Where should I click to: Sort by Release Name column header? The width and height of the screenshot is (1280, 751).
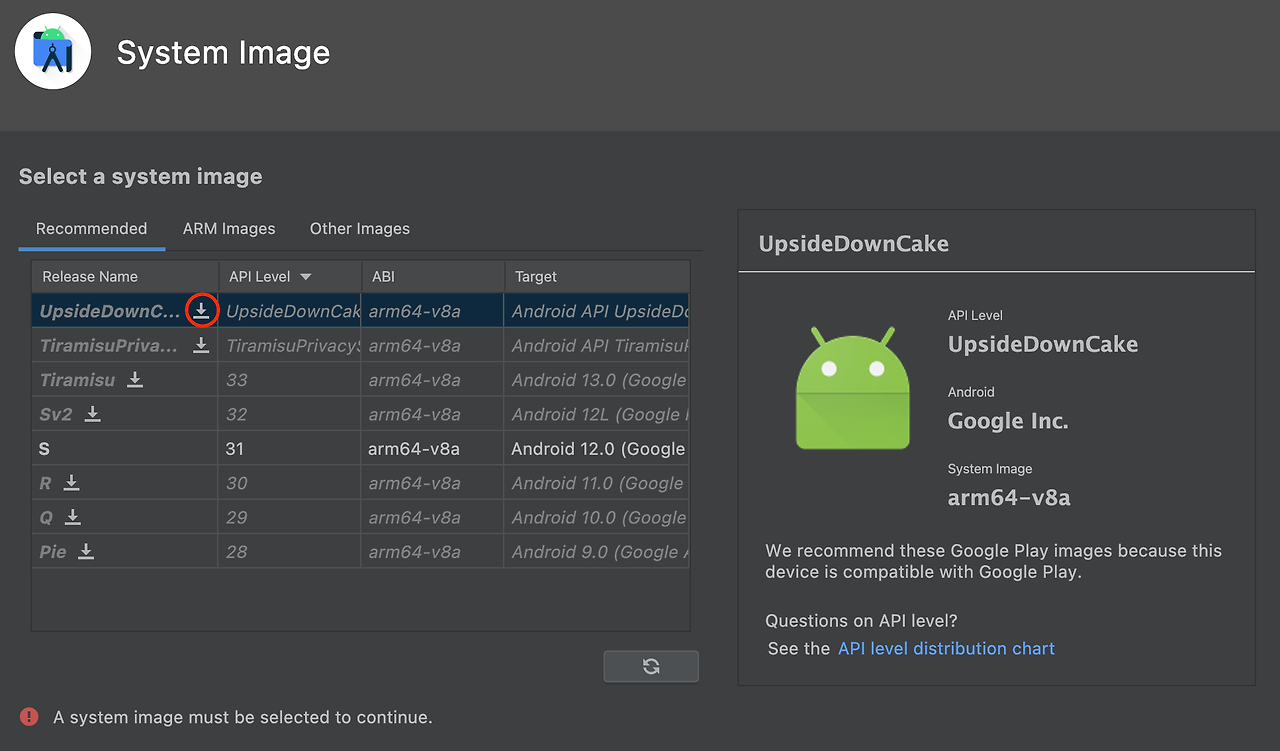(x=125, y=277)
